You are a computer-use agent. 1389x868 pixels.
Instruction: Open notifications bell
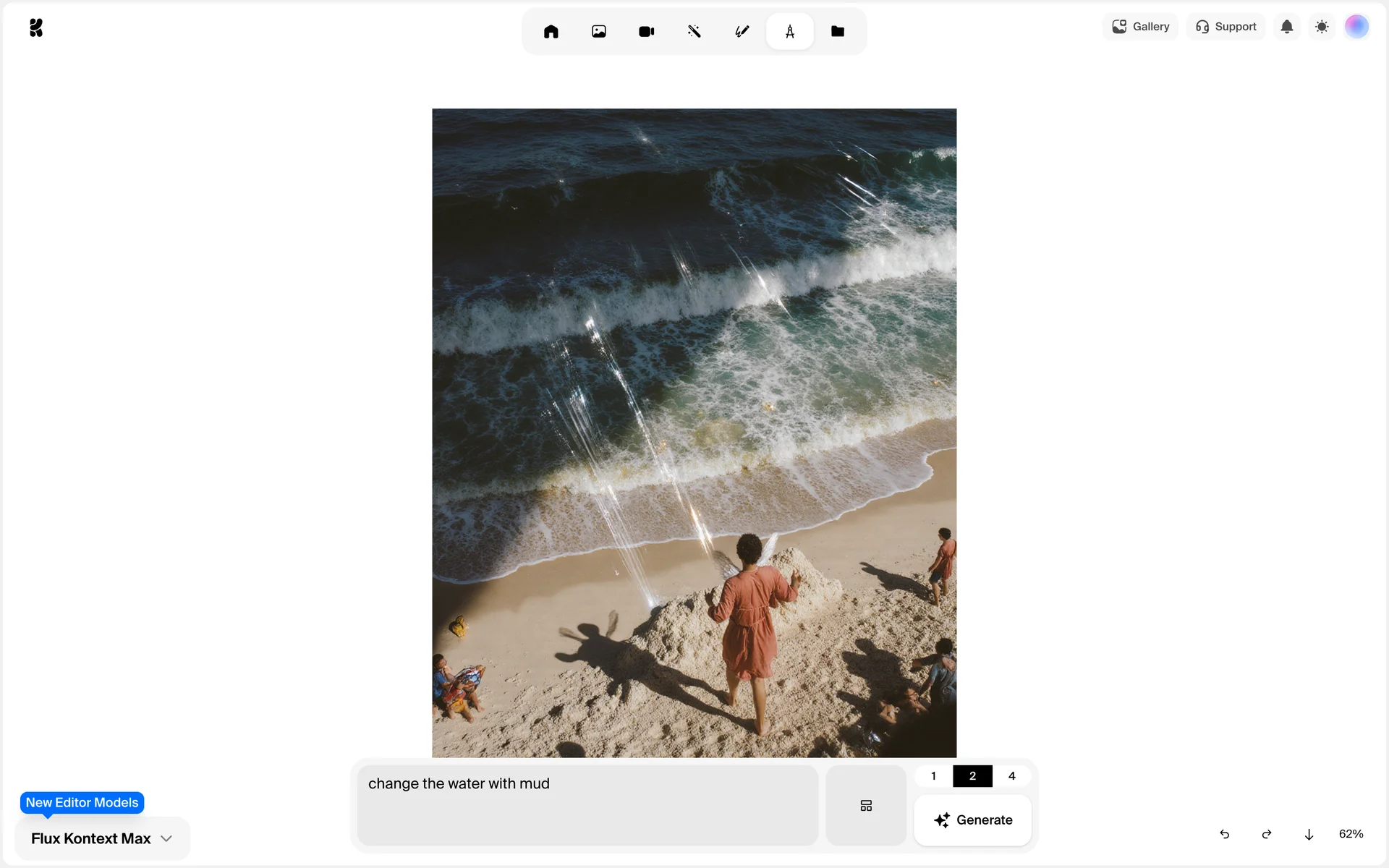click(x=1286, y=27)
